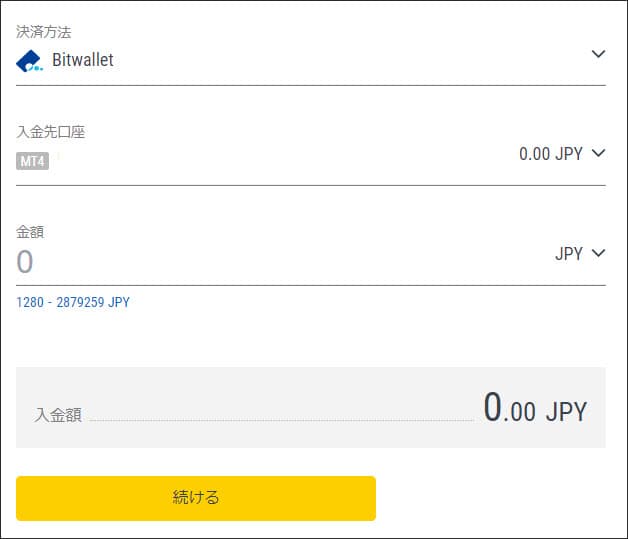Viewport: 628px width, 539px height.
Task: Click the large 0.00 JPY deposit total
Action: pos(535,408)
